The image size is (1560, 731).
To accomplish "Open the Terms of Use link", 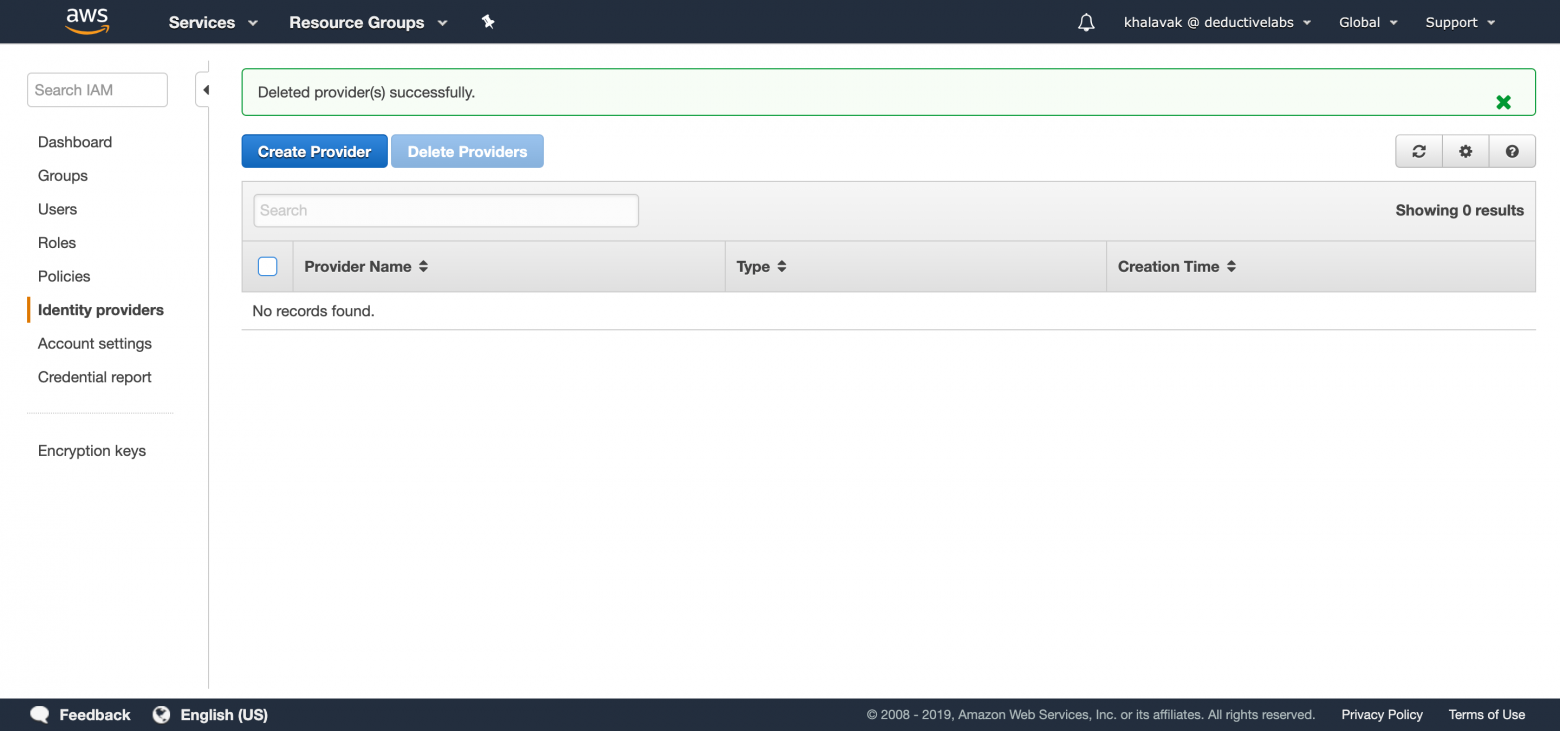I will click(x=1487, y=714).
